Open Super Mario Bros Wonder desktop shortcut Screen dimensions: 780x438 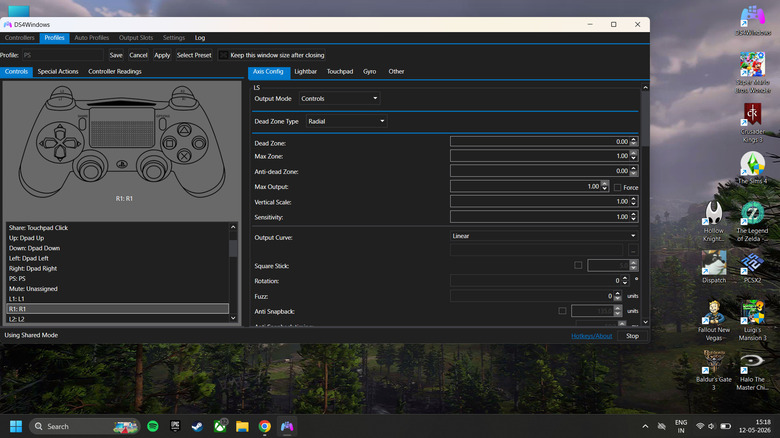(x=753, y=72)
